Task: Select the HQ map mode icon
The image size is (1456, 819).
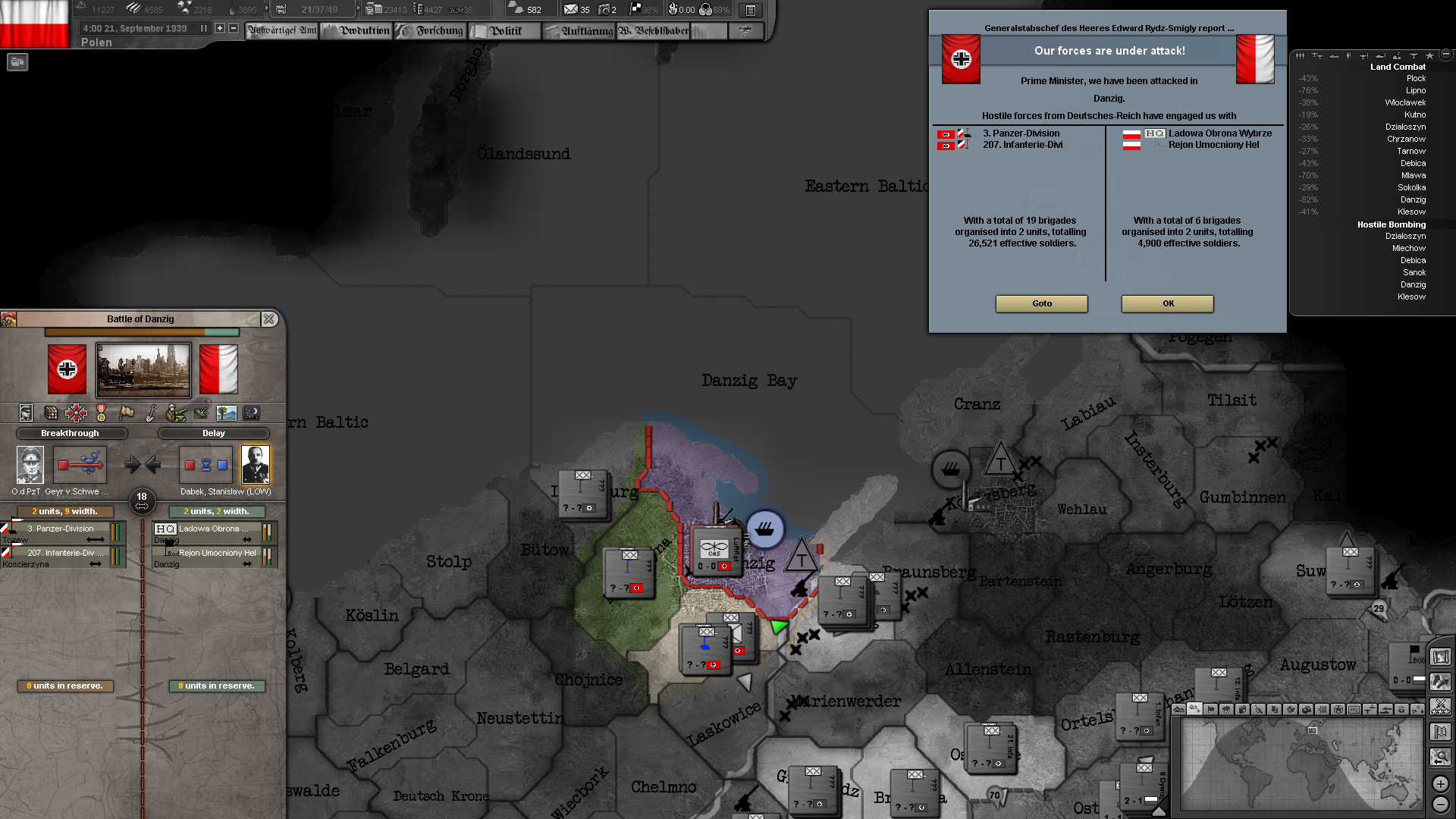Action: [1354, 710]
